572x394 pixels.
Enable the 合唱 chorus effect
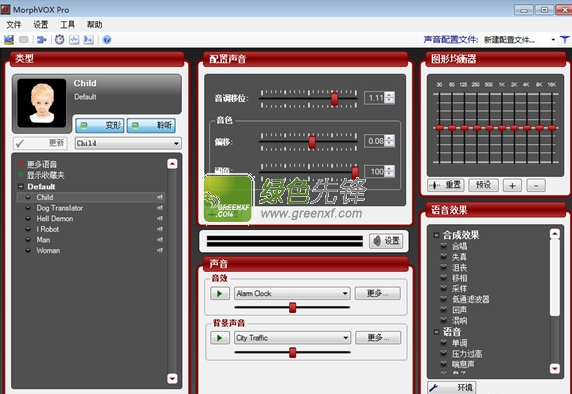click(444, 246)
